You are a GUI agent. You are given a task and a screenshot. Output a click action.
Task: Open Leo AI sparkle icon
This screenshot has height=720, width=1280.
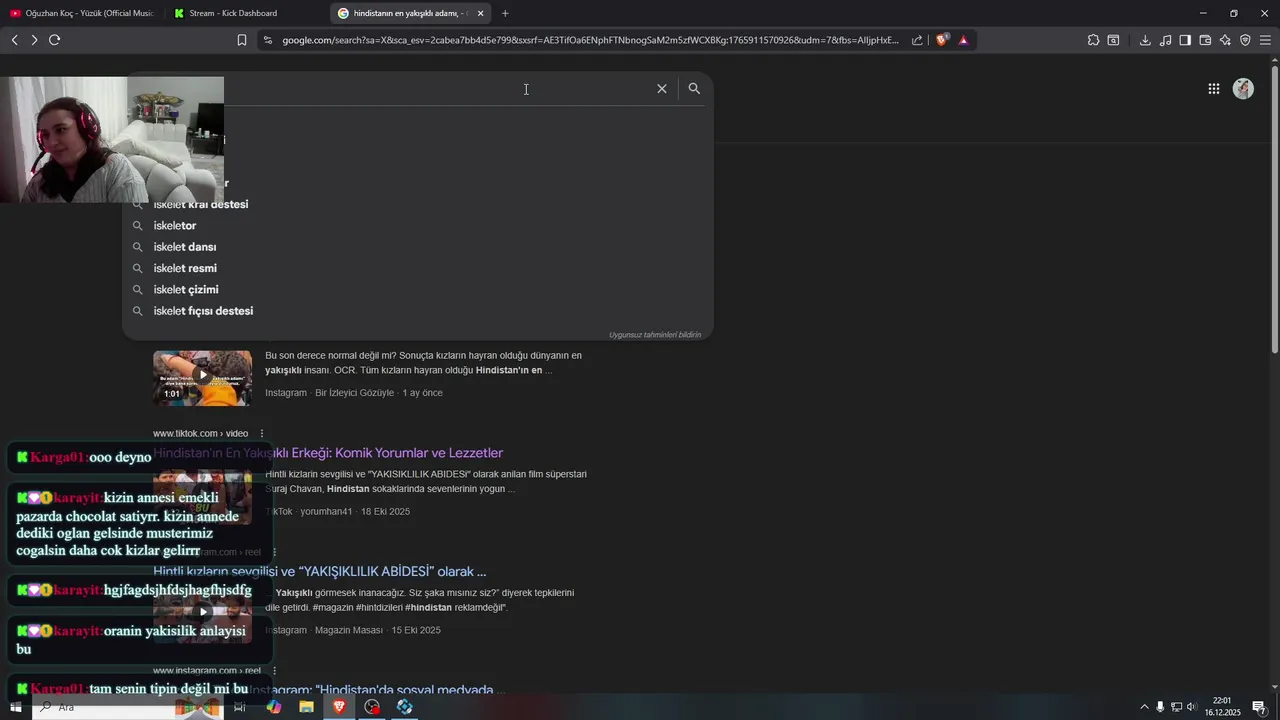[x=1225, y=40]
